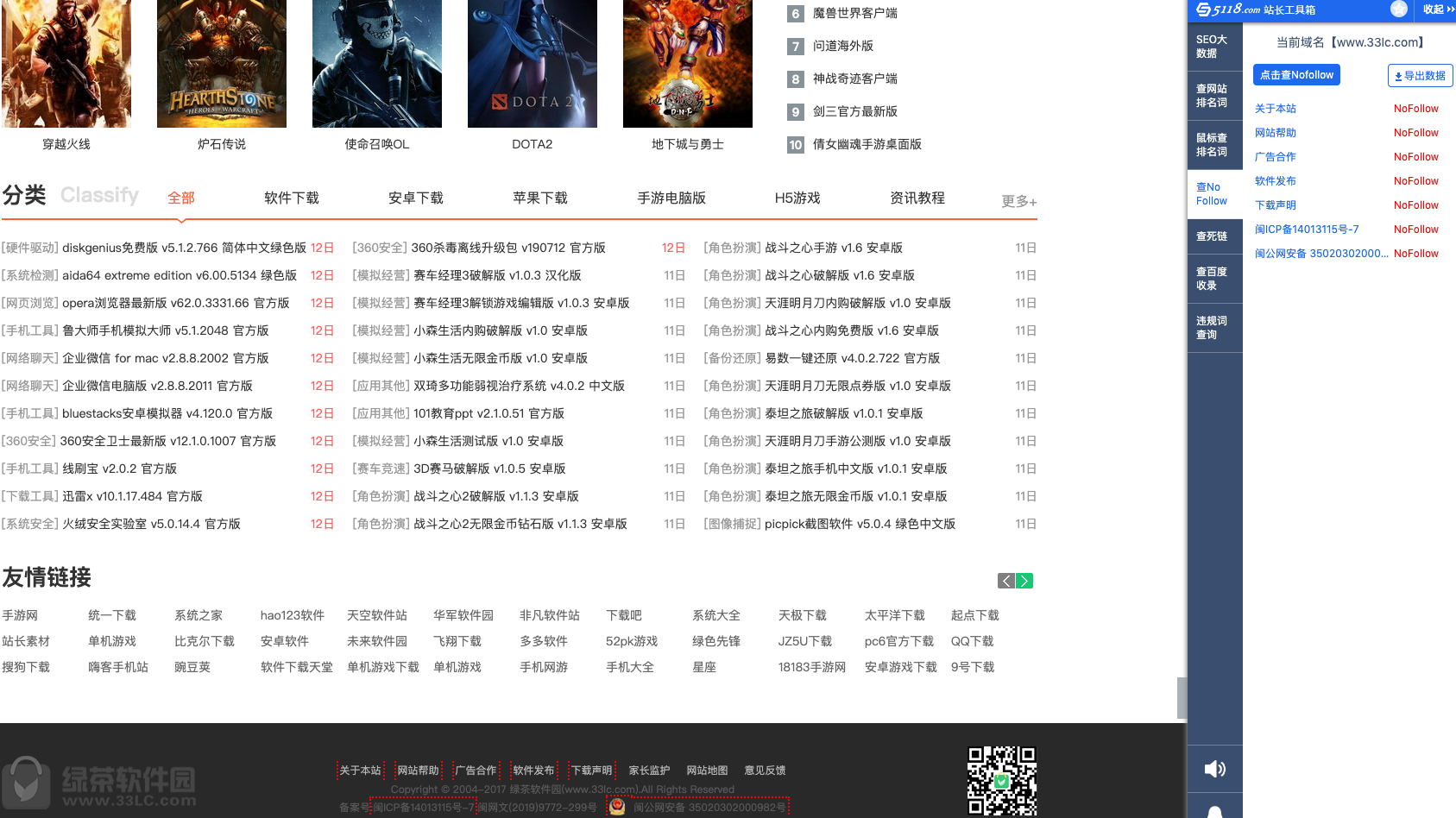Click the green next arrow in 友情链接
1456x818 pixels.
click(1024, 581)
